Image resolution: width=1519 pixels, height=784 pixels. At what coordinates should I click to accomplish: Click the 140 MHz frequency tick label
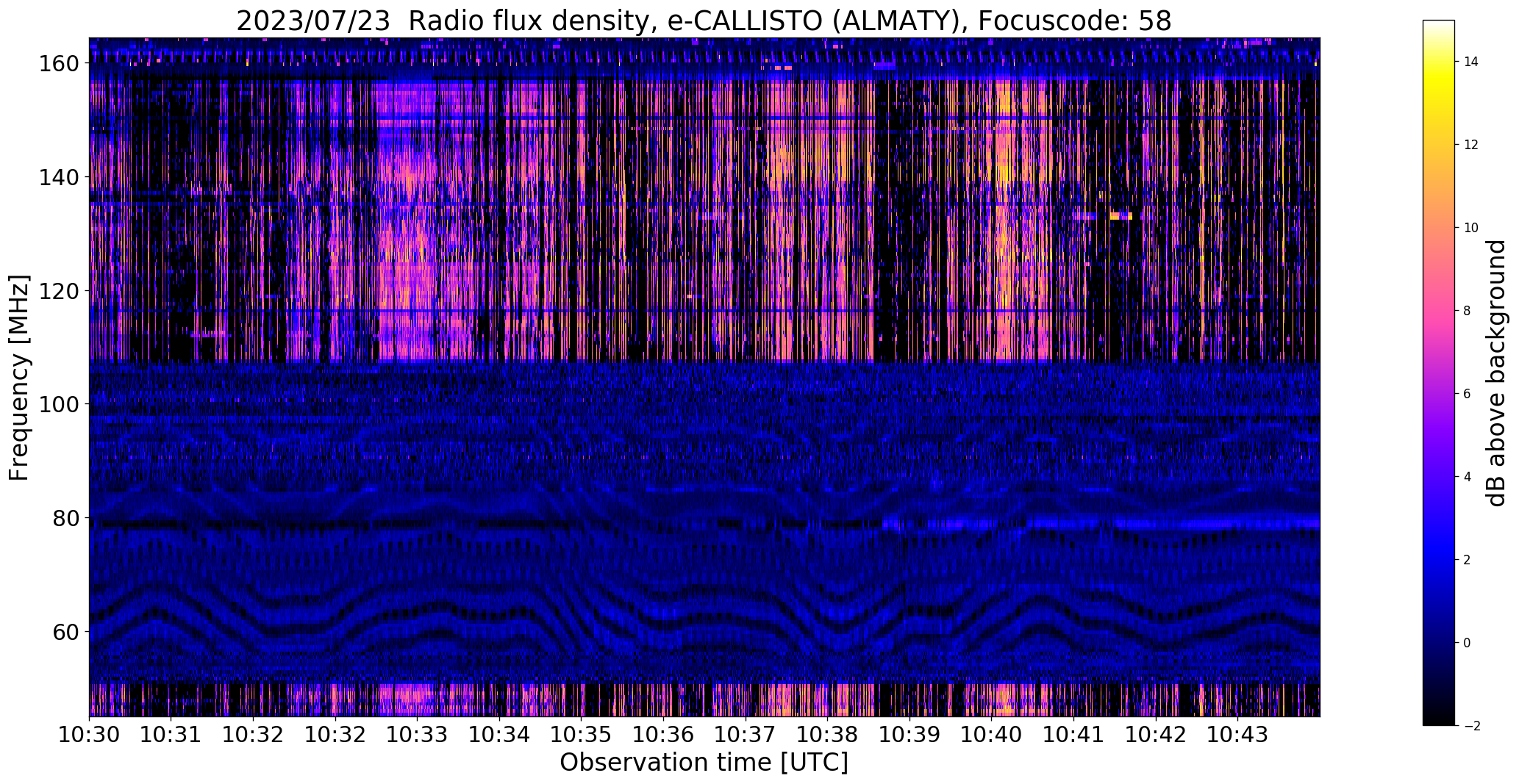(x=59, y=177)
